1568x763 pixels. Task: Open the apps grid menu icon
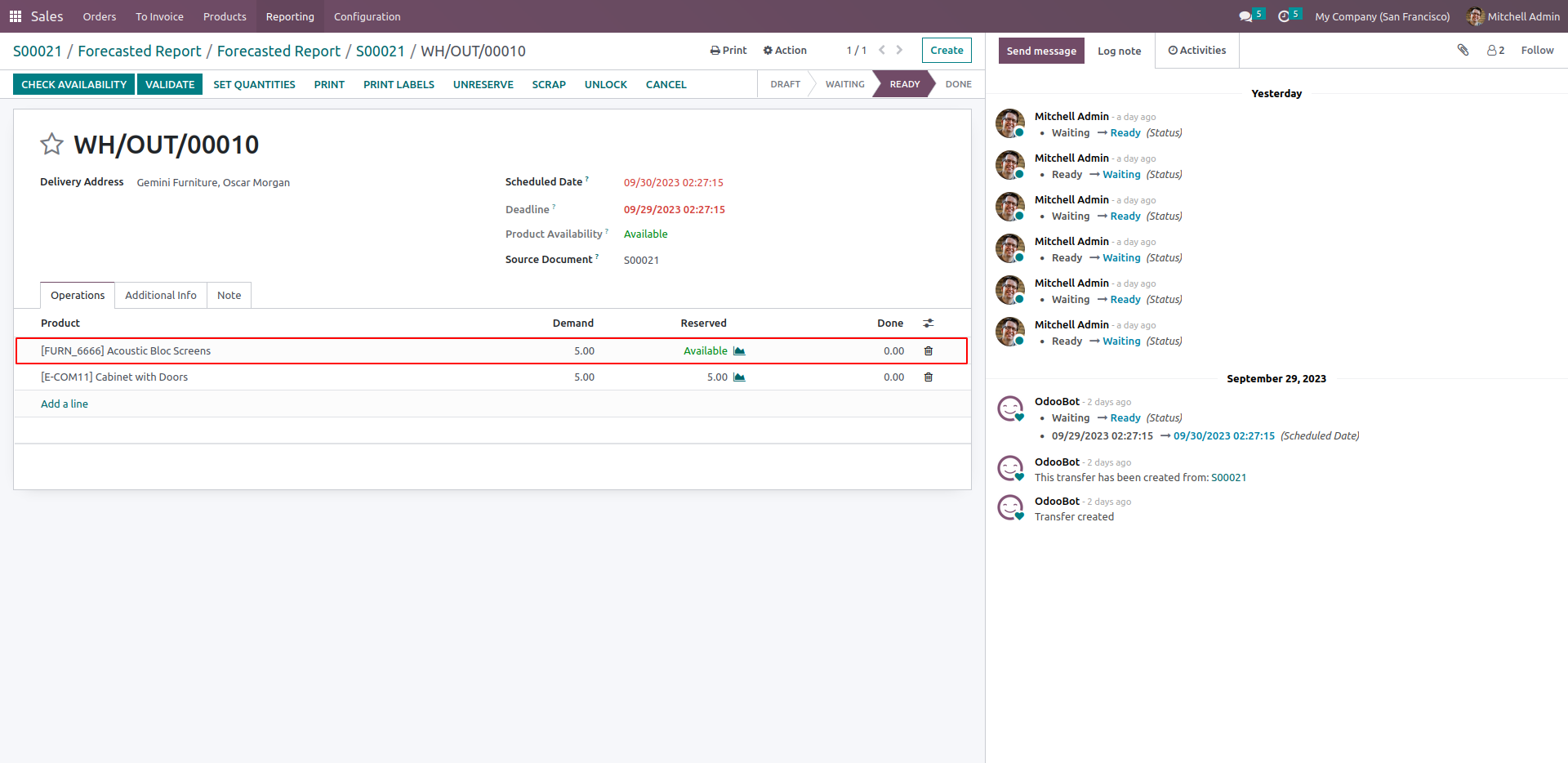tap(16, 16)
